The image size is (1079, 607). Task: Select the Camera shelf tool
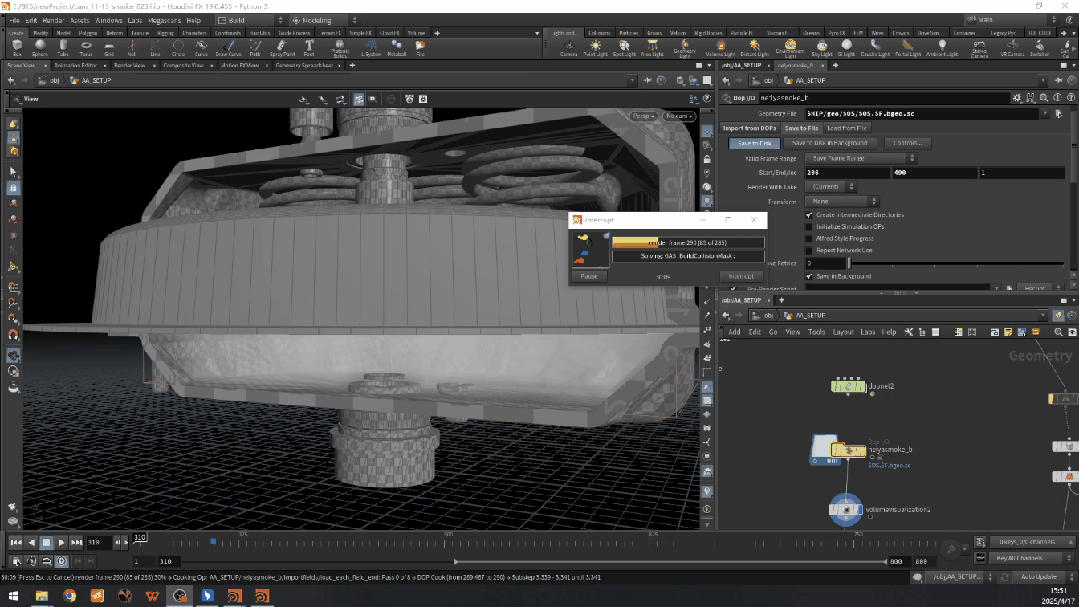click(567, 47)
